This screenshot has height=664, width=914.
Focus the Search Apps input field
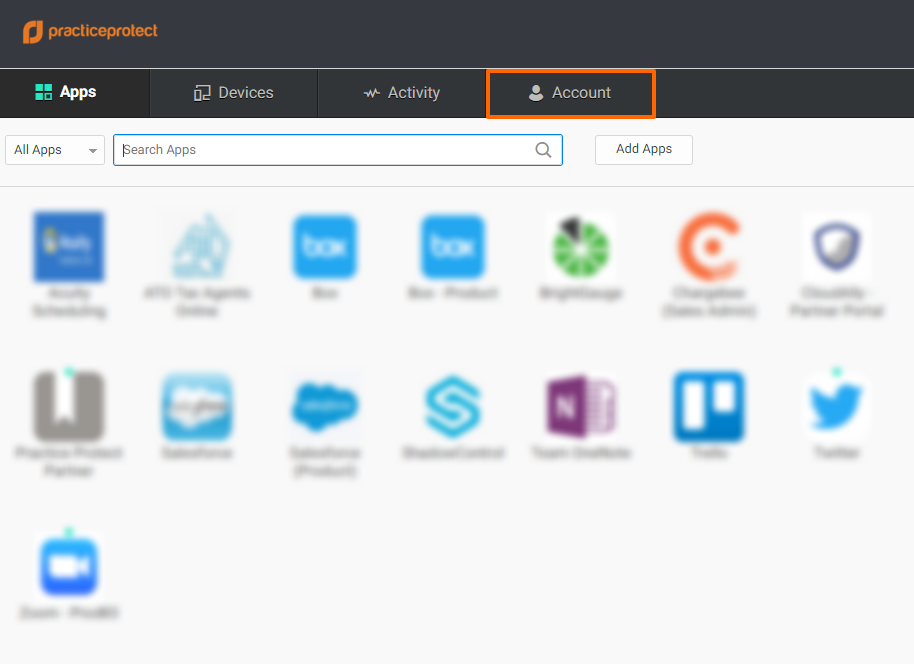point(338,150)
